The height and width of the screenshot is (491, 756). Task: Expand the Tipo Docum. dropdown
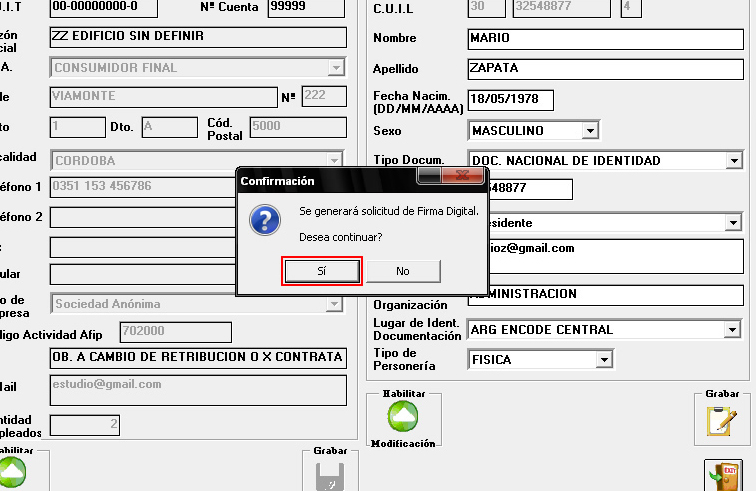tap(735, 160)
